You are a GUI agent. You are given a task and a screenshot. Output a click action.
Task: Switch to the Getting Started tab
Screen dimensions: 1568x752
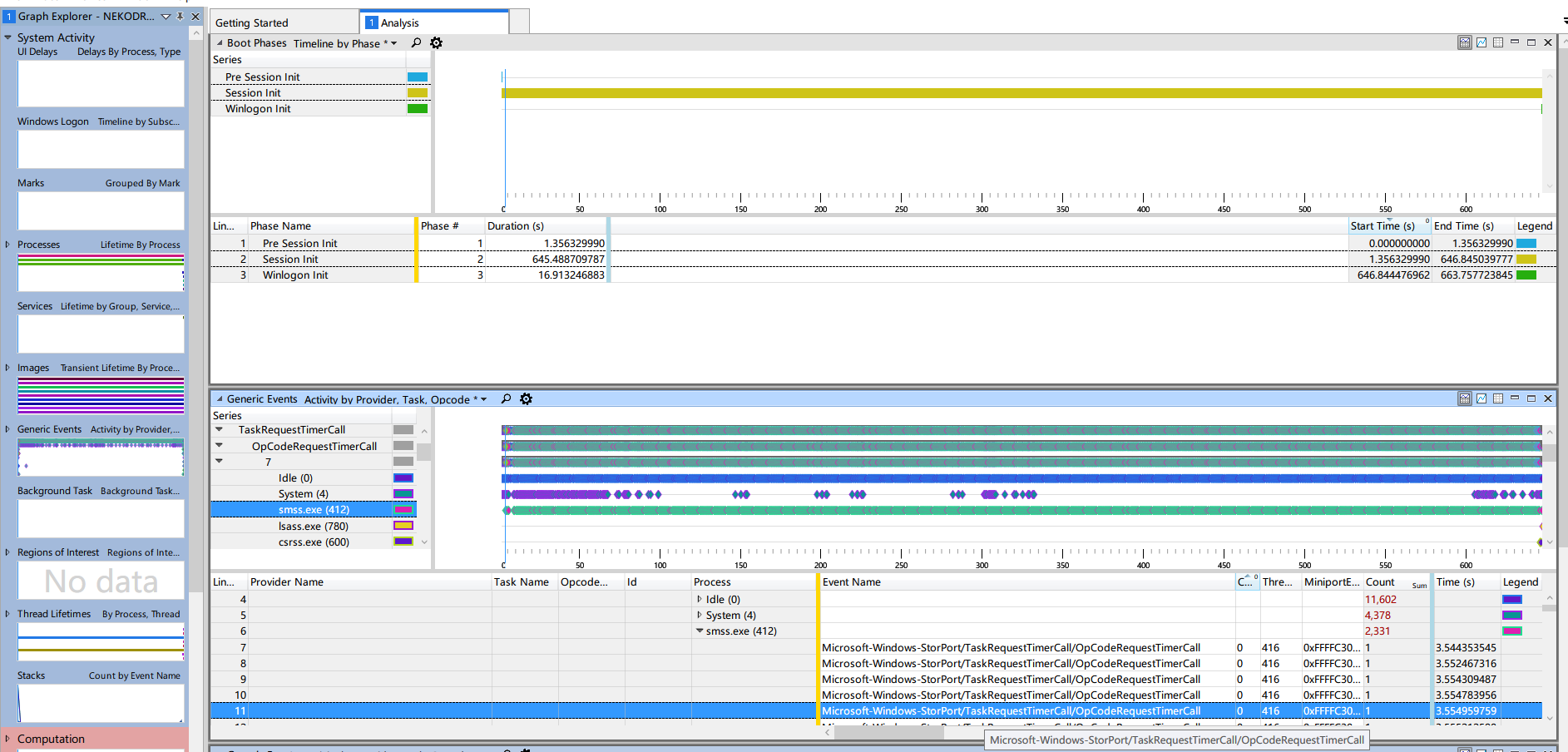click(x=284, y=22)
